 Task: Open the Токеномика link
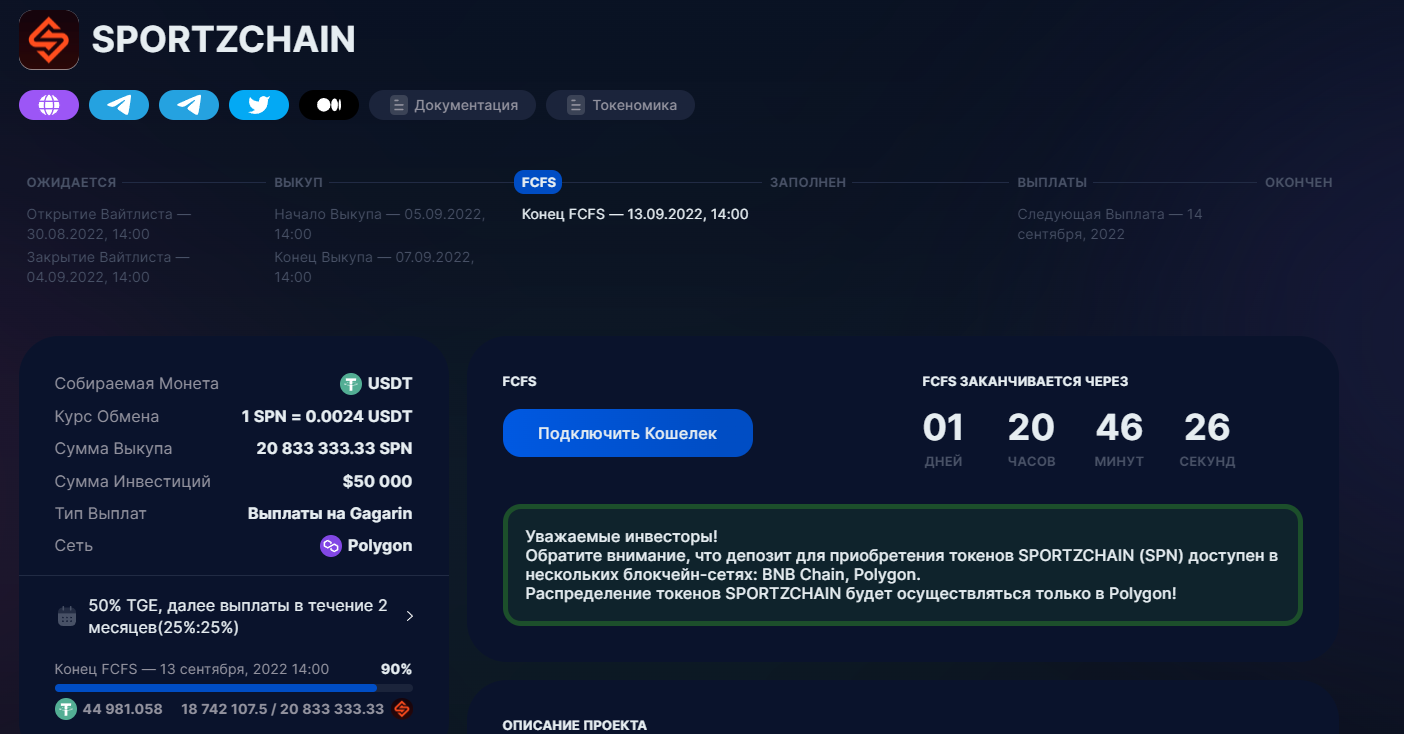coord(620,105)
